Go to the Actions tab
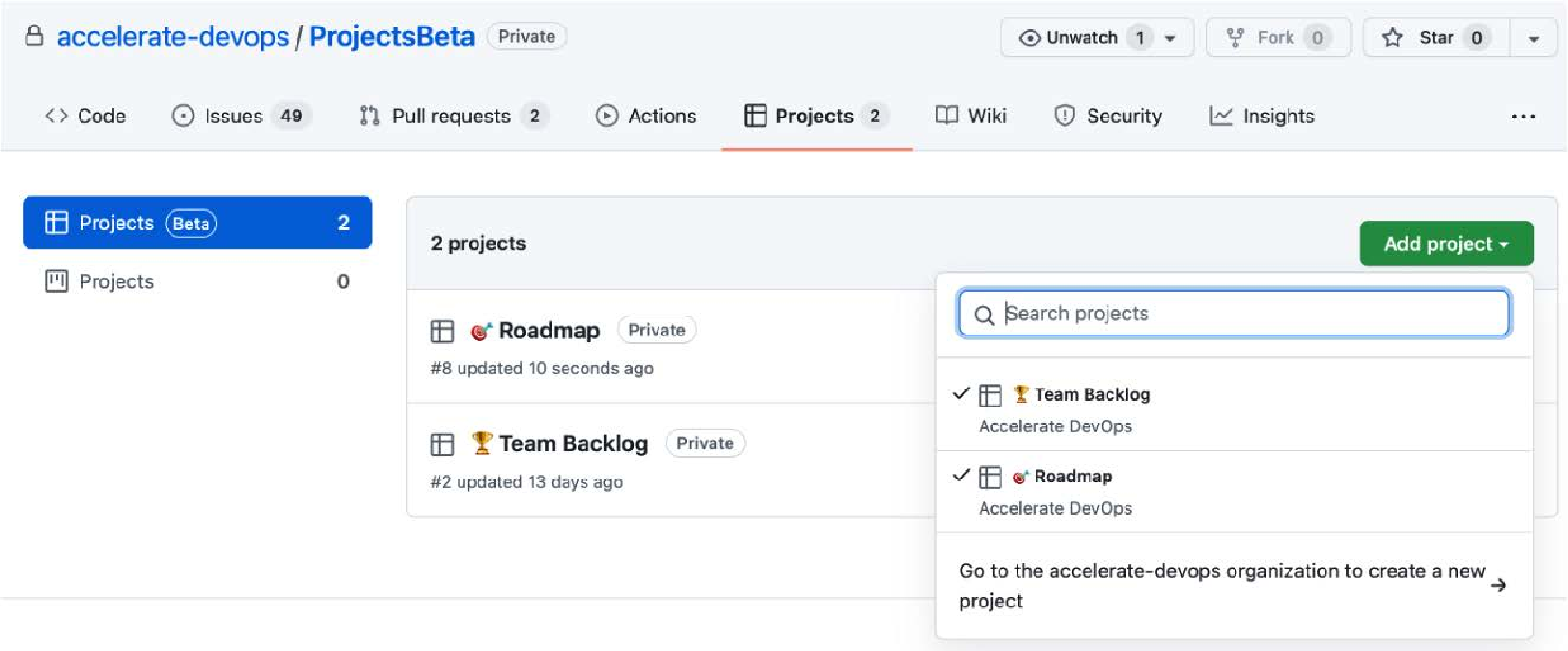 (x=646, y=116)
